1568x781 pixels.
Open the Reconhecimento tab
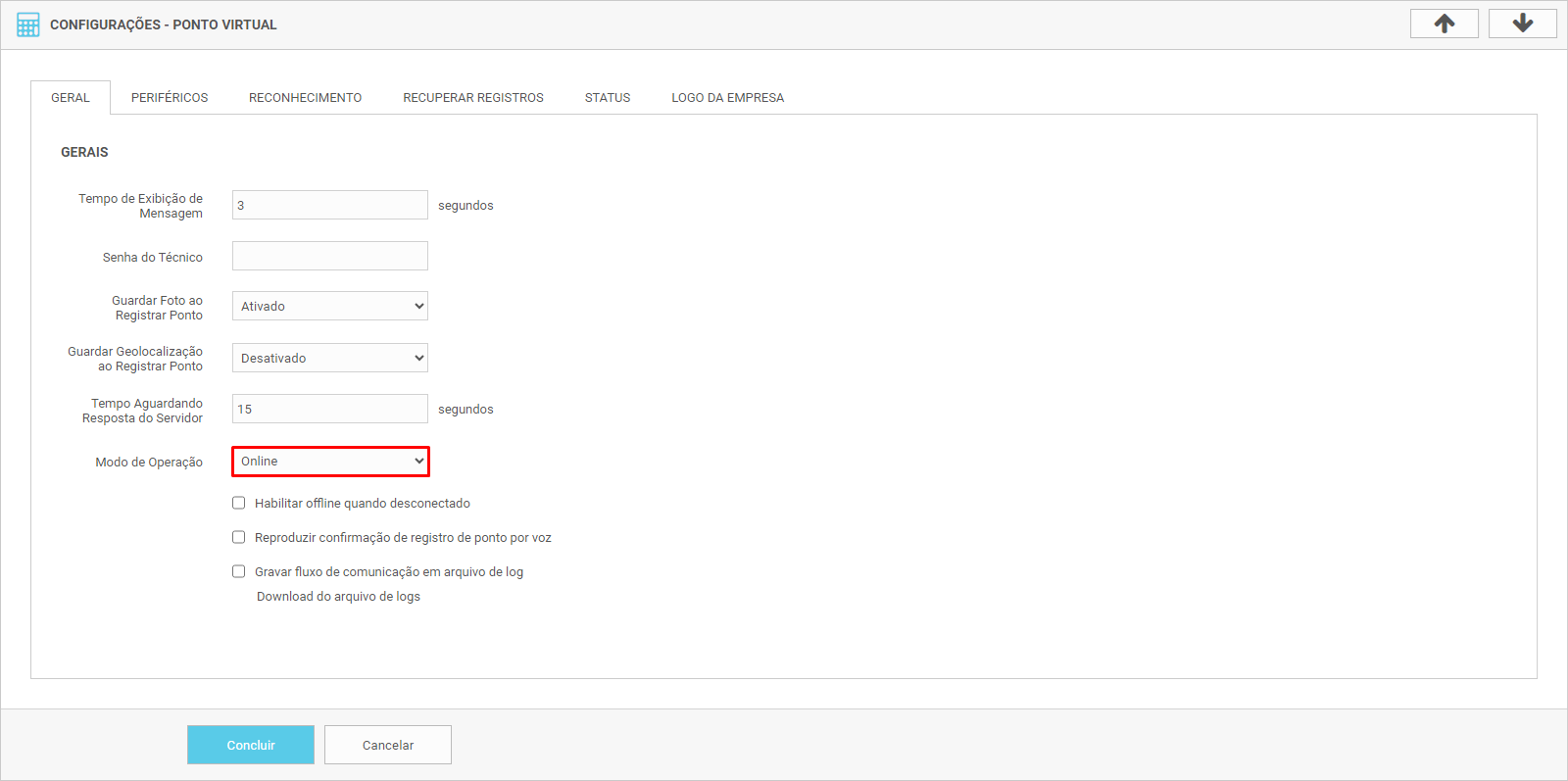pyautogui.click(x=305, y=98)
